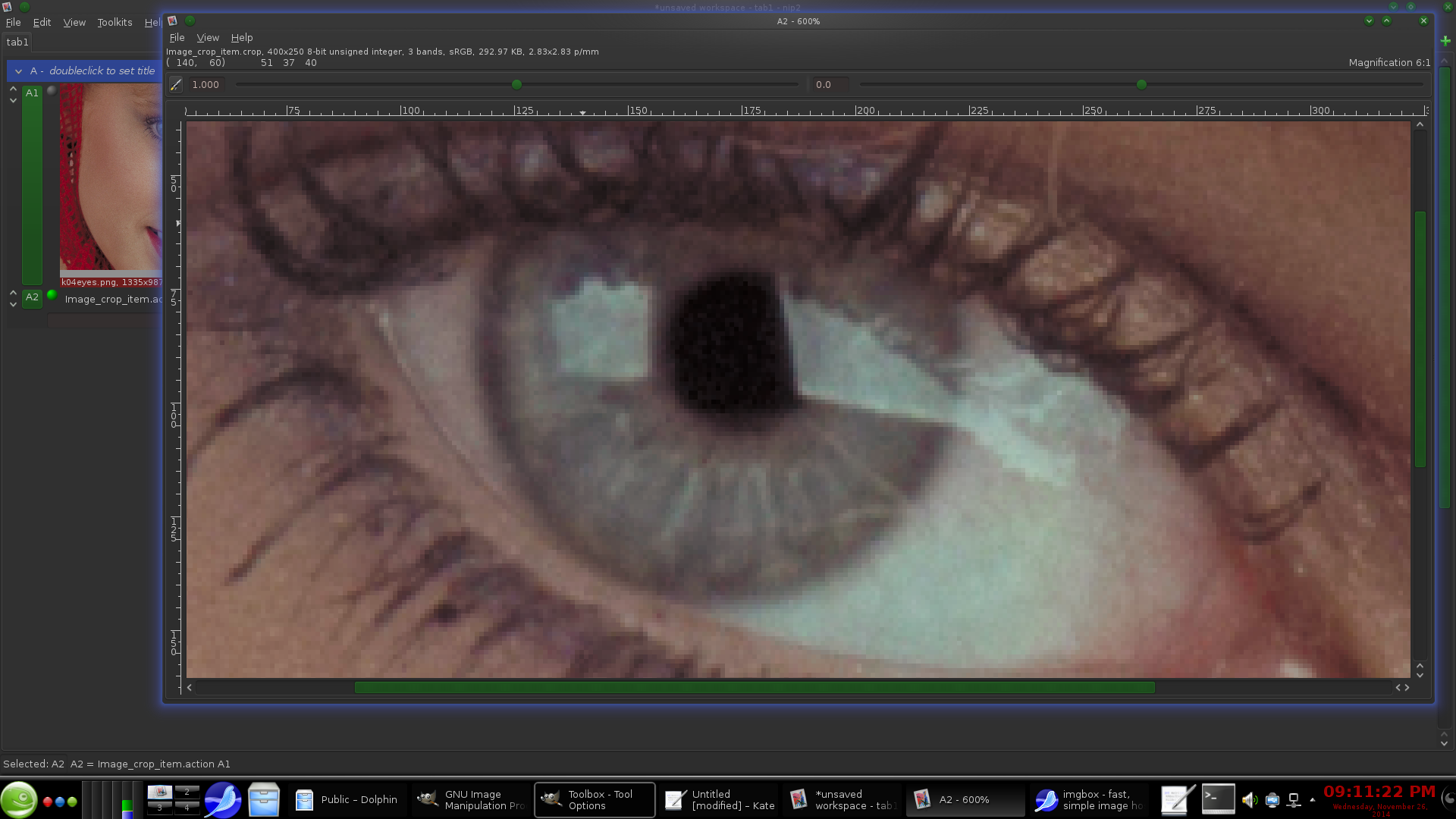
Task: Click the green pin dot in nip2 title bar
Action: tap(25, 7)
